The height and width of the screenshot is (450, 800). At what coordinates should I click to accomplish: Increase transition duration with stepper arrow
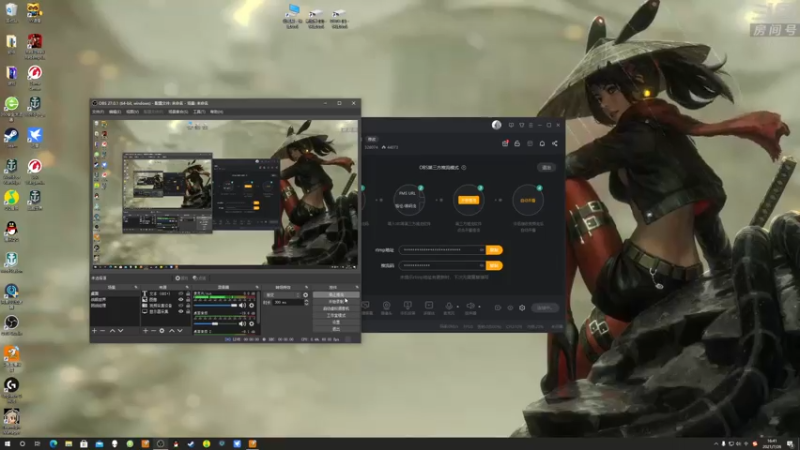click(x=306, y=301)
